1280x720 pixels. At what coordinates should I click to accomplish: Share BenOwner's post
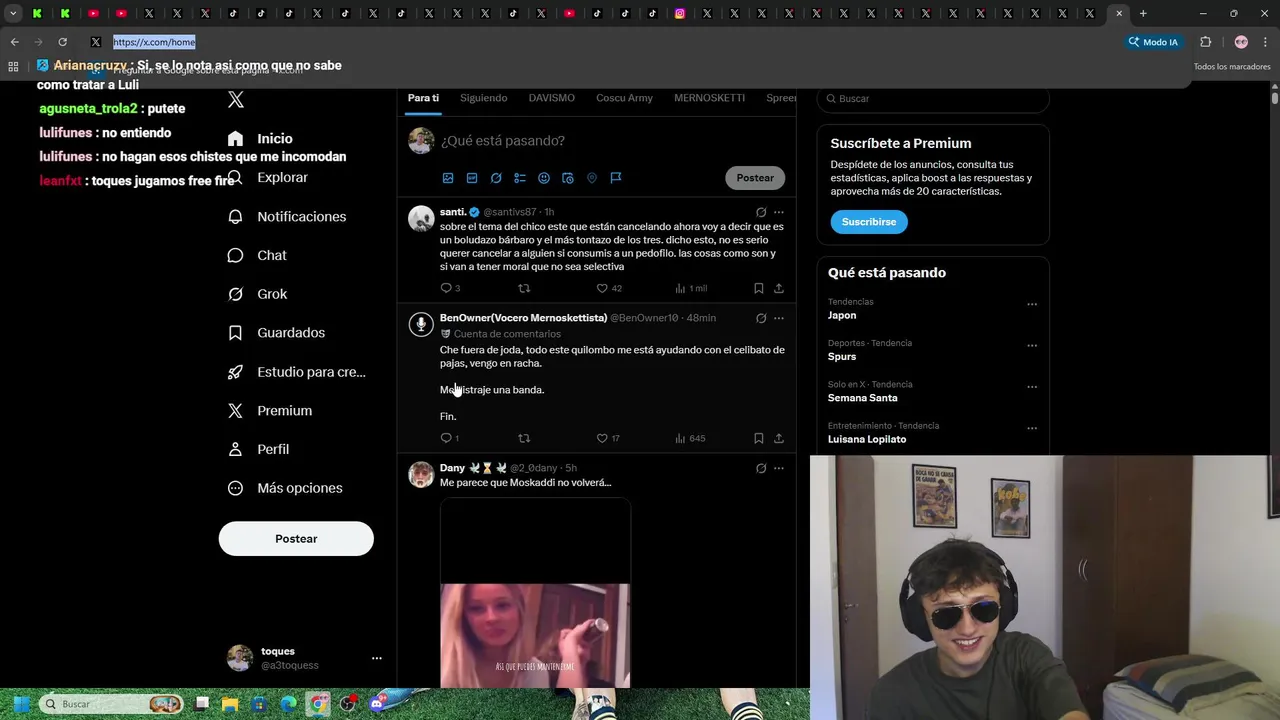779,438
